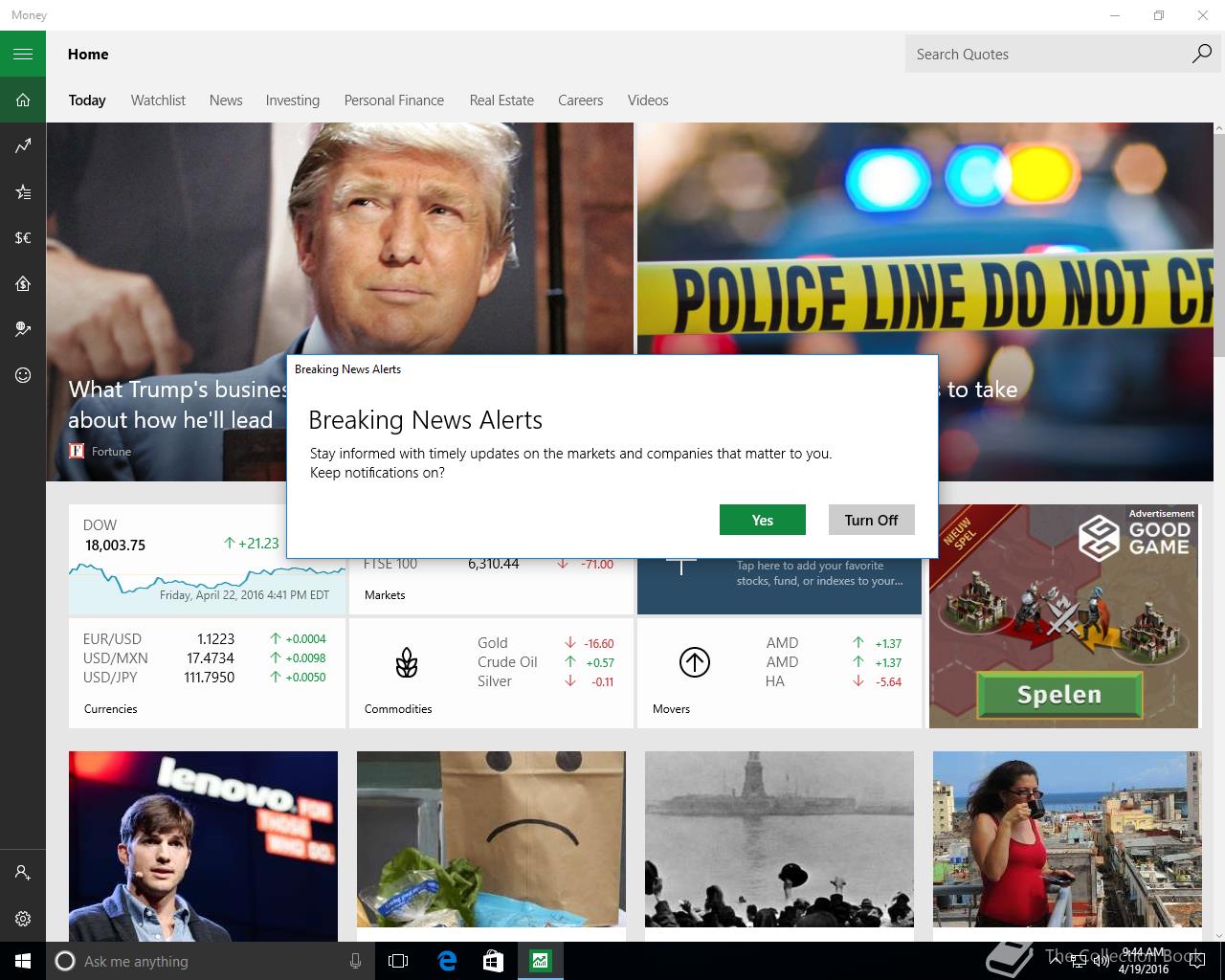1225x980 pixels.
Task: Click the EUR/USD currency row
Action: coord(205,638)
